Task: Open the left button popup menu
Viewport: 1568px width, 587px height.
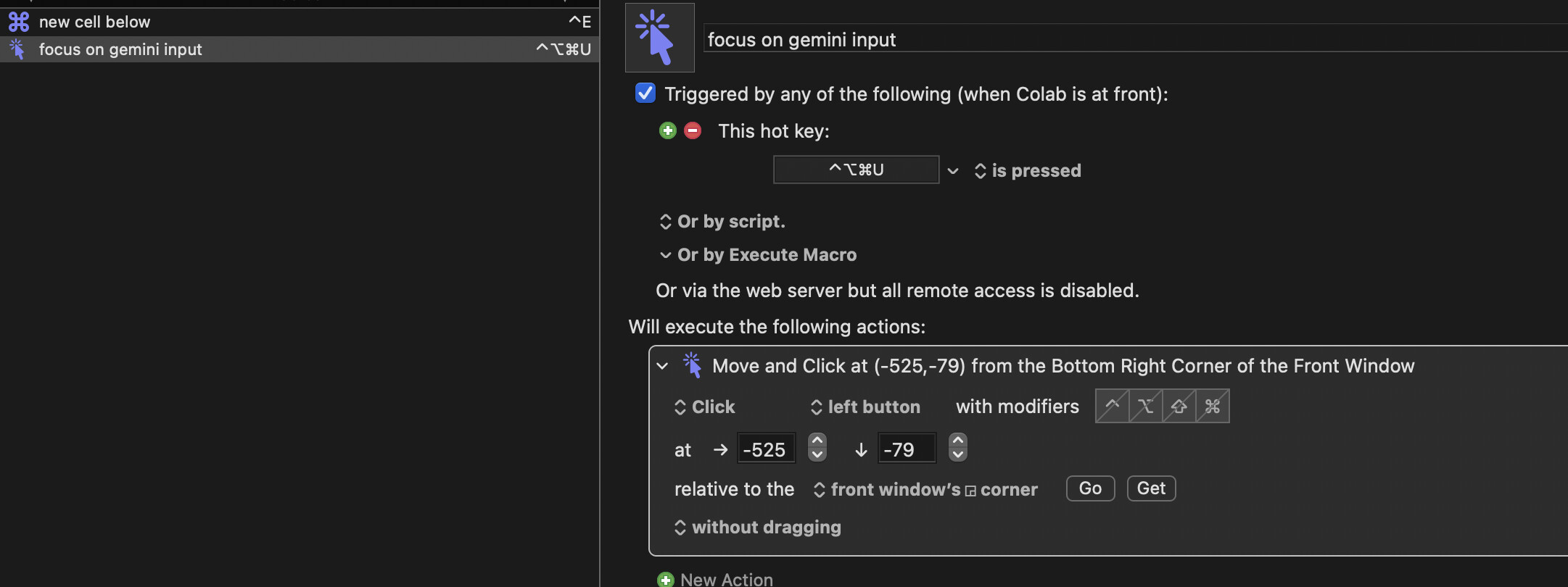Action: [865, 407]
